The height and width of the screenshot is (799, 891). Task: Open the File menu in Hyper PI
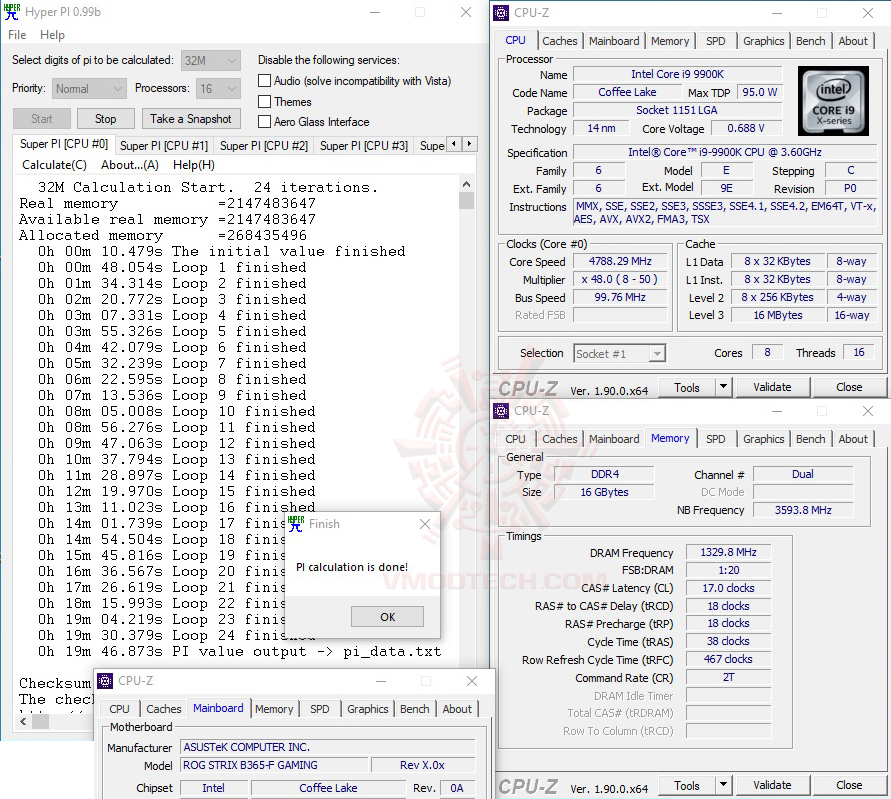tap(15, 34)
